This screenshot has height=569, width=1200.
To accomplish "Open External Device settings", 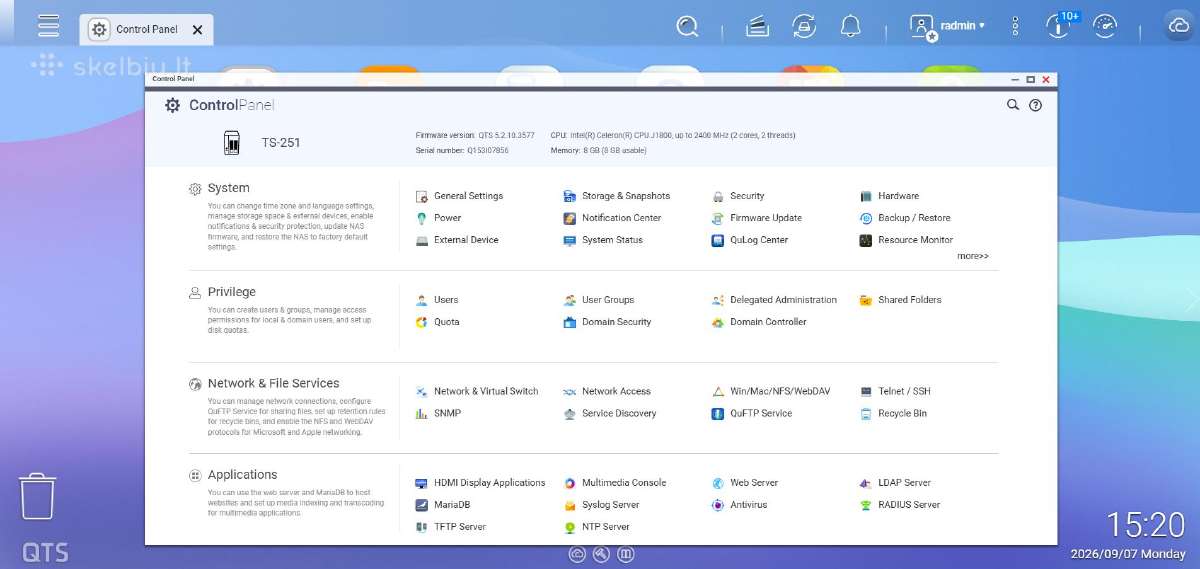I will tap(457, 240).
